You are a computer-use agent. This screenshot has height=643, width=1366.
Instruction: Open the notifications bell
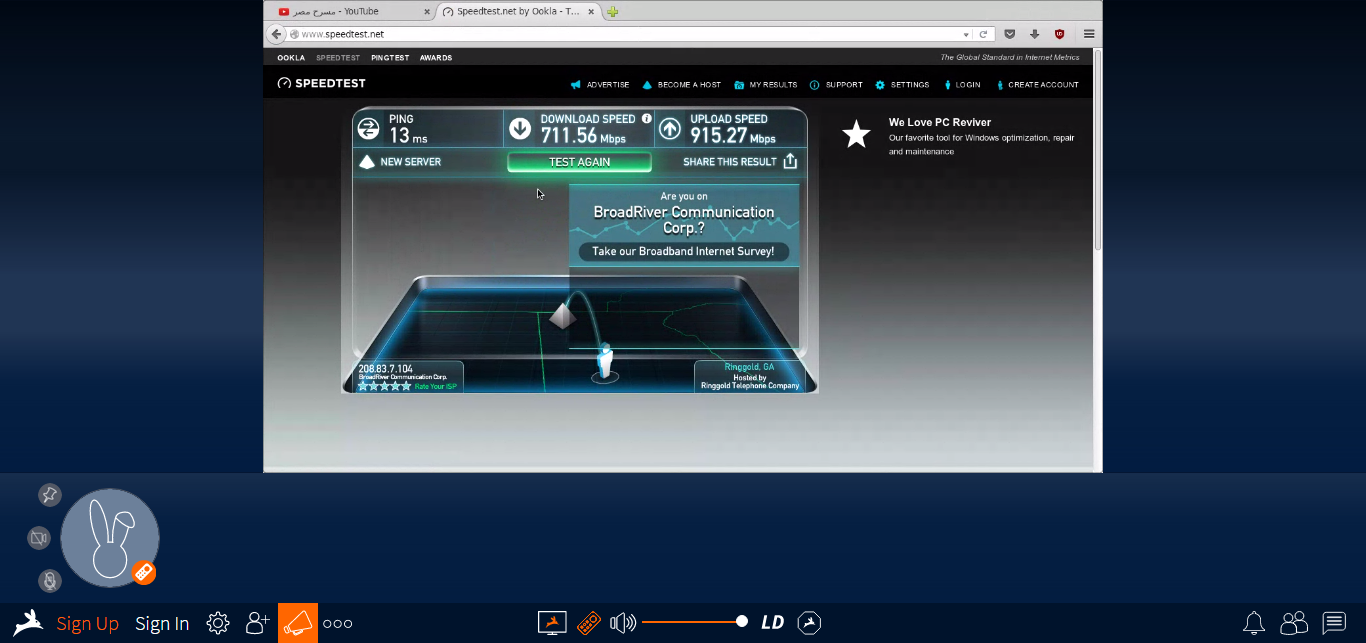click(x=1254, y=623)
